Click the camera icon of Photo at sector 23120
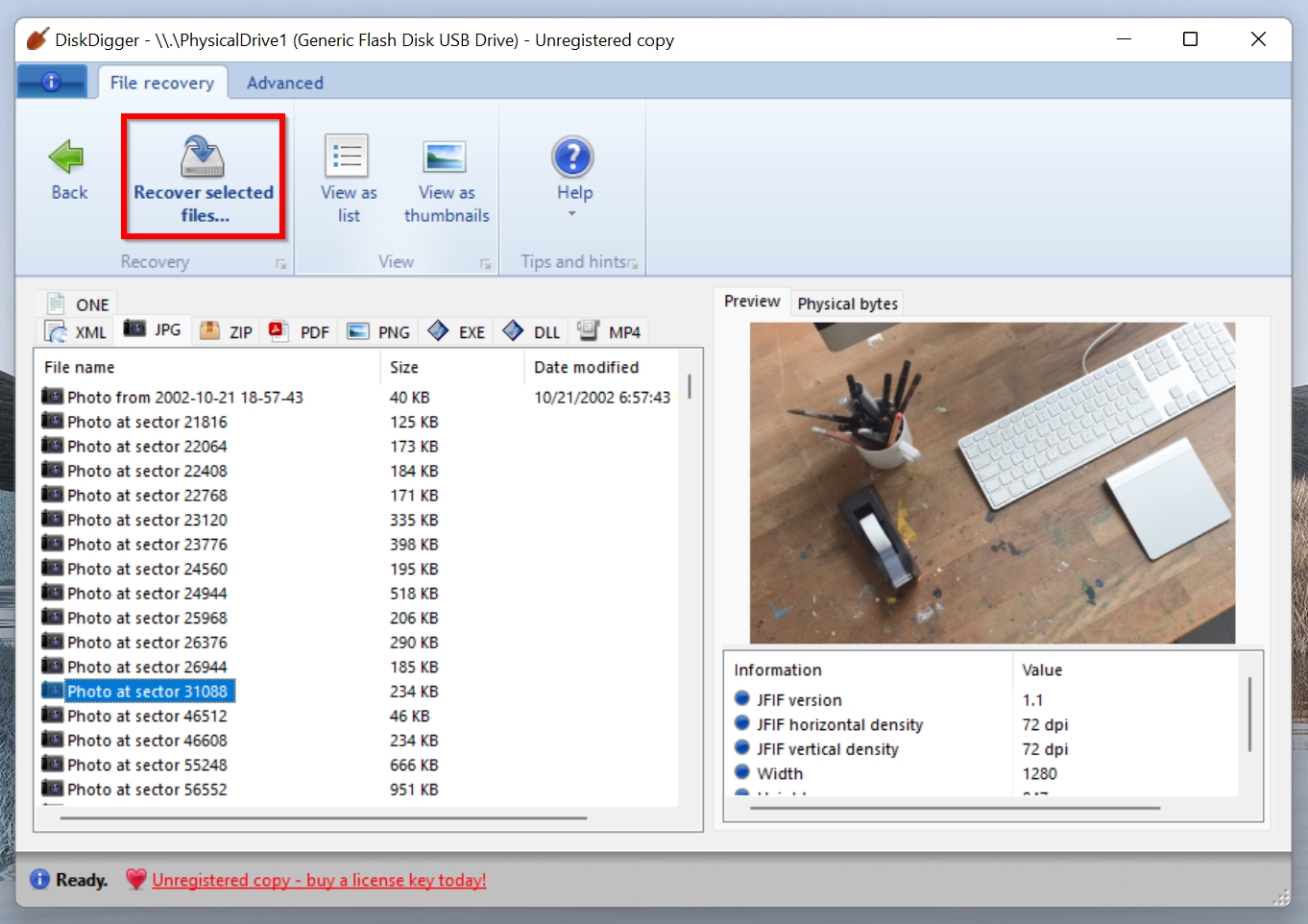1308x924 pixels. pyautogui.click(x=53, y=519)
